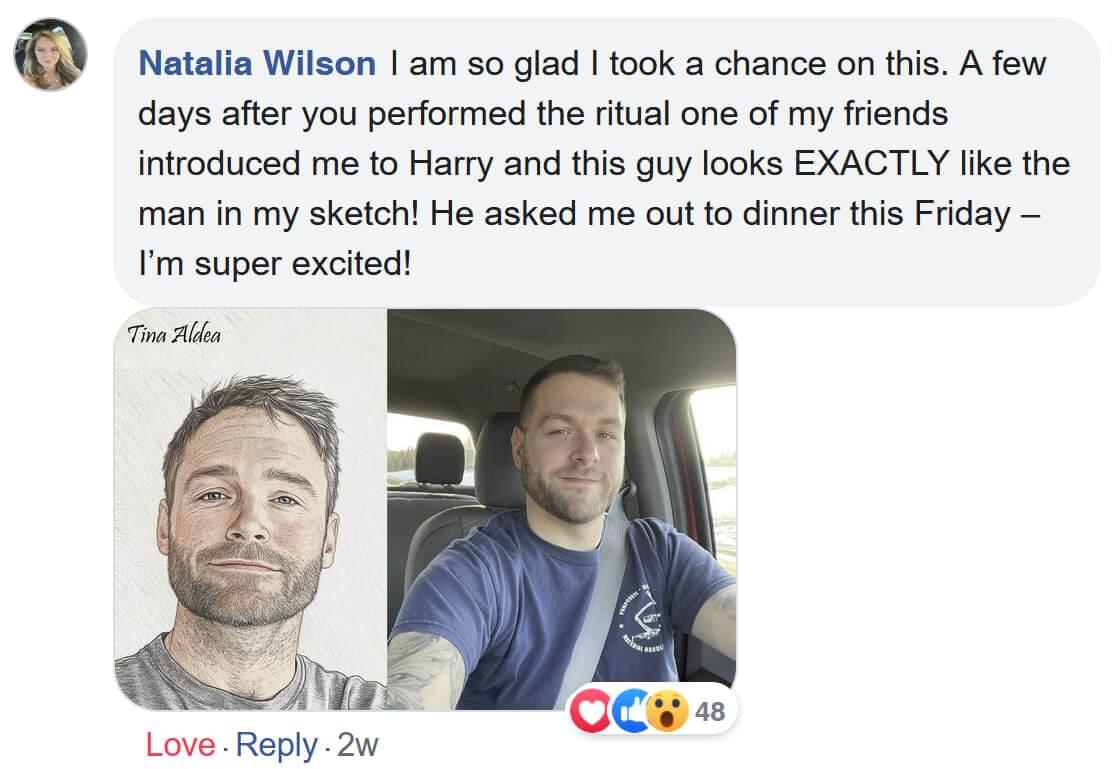
Task: Click the blue thumbs-up reaction icon
Action: 627,711
